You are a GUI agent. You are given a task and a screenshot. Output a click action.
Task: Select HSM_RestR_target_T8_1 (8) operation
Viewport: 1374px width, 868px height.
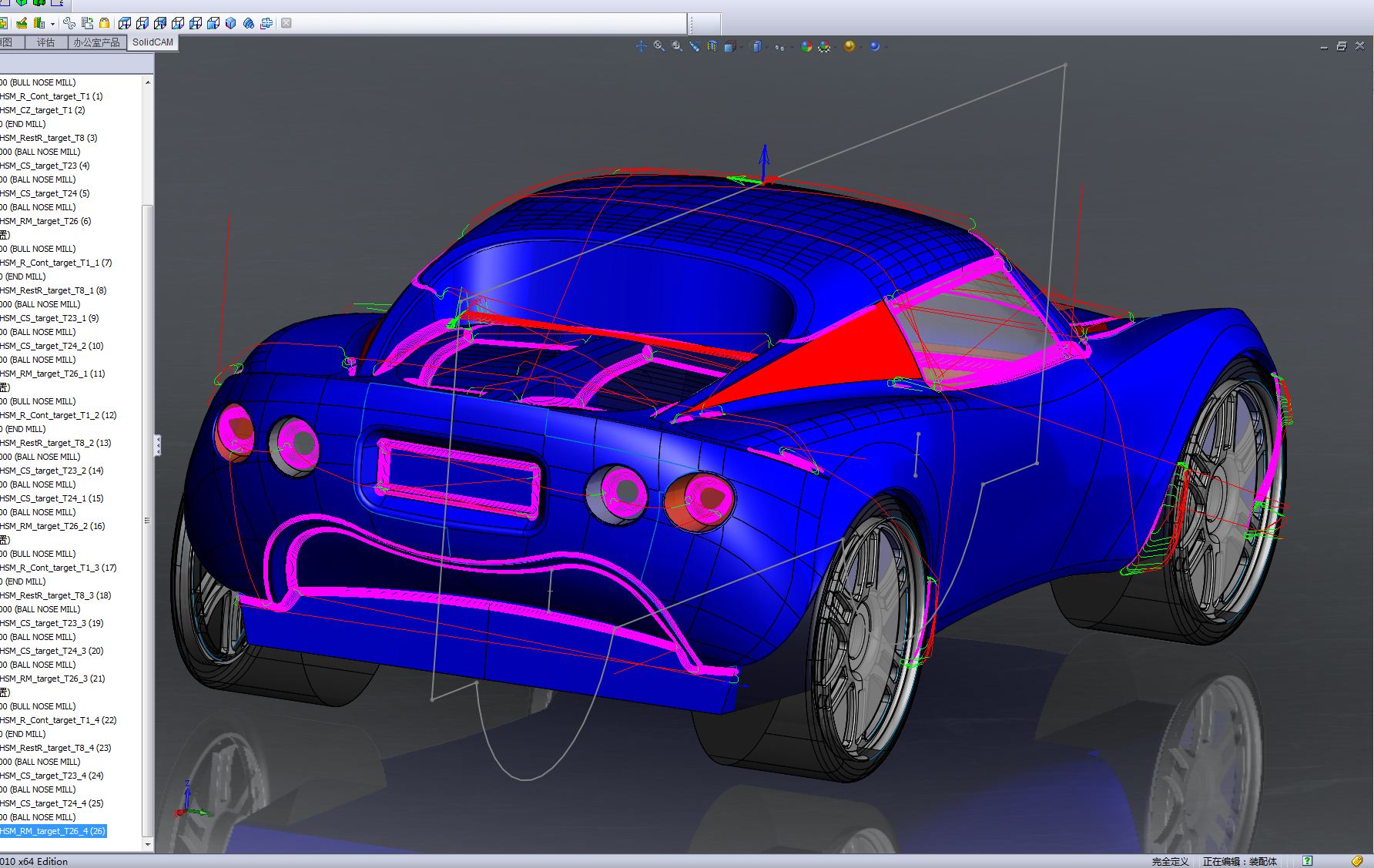54,290
